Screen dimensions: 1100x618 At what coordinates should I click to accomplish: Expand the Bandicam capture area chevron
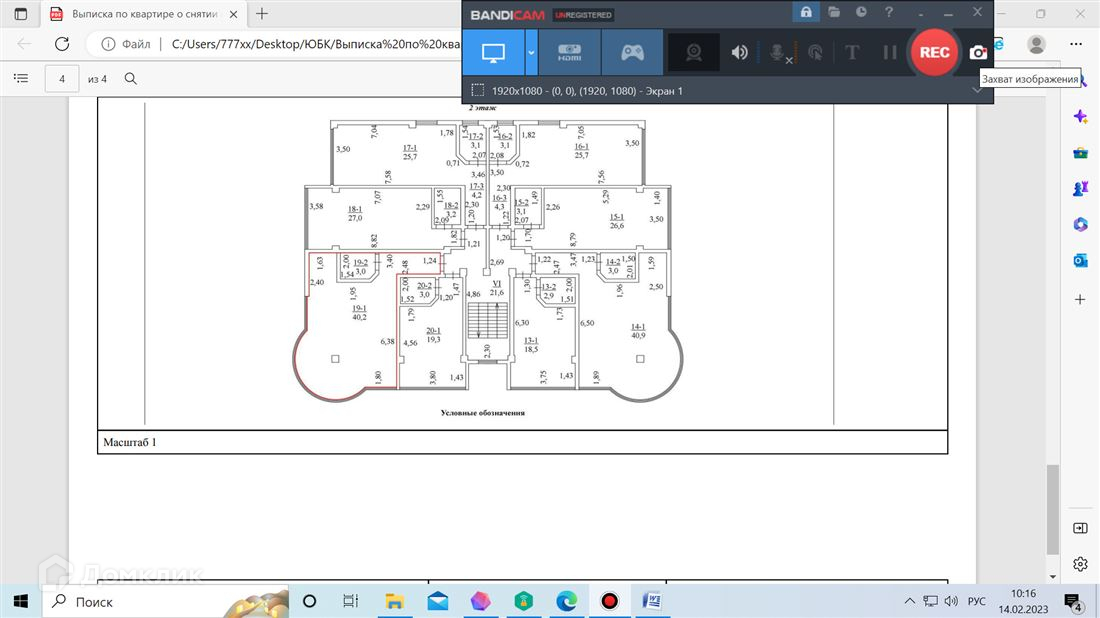pyautogui.click(x=977, y=90)
